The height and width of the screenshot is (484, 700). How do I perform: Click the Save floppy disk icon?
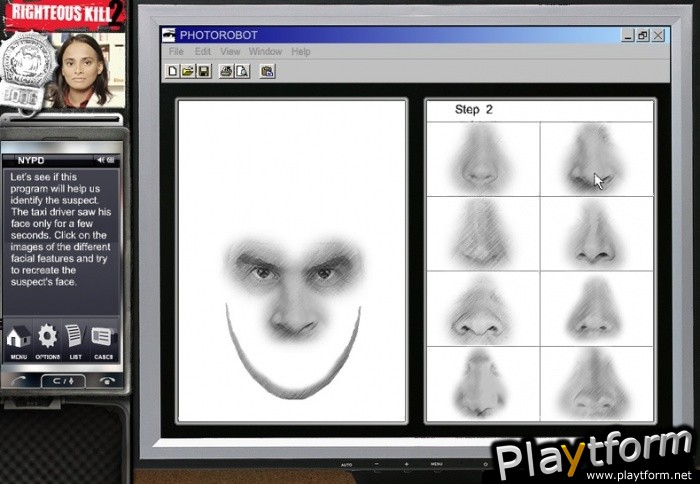(x=204, y=71)
